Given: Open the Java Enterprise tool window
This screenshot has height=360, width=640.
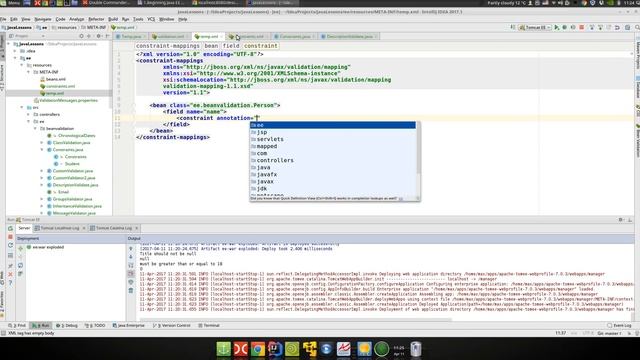Looking at the screenshot, I should tap(129, 326).
